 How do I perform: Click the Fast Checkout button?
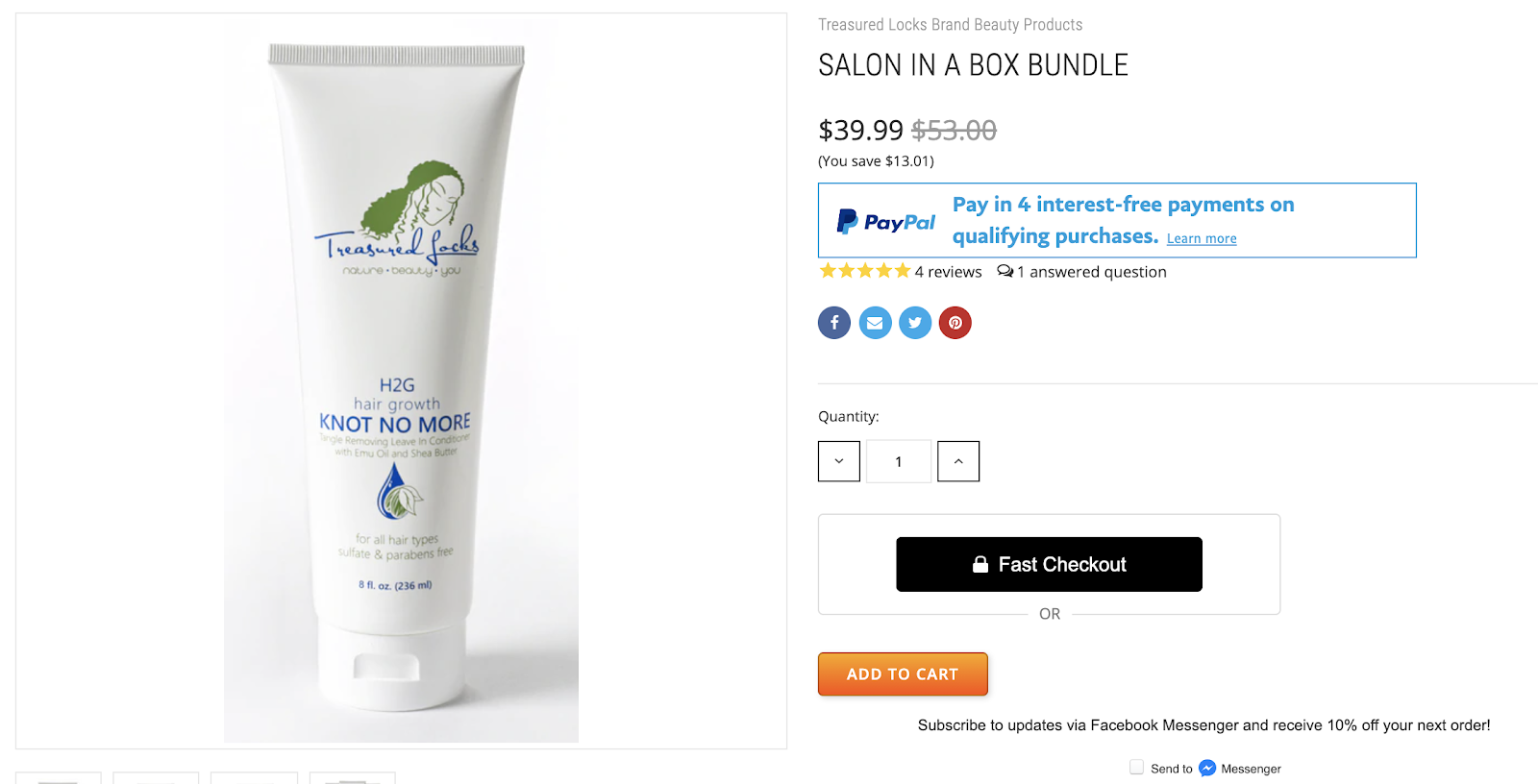(1049, 564)
